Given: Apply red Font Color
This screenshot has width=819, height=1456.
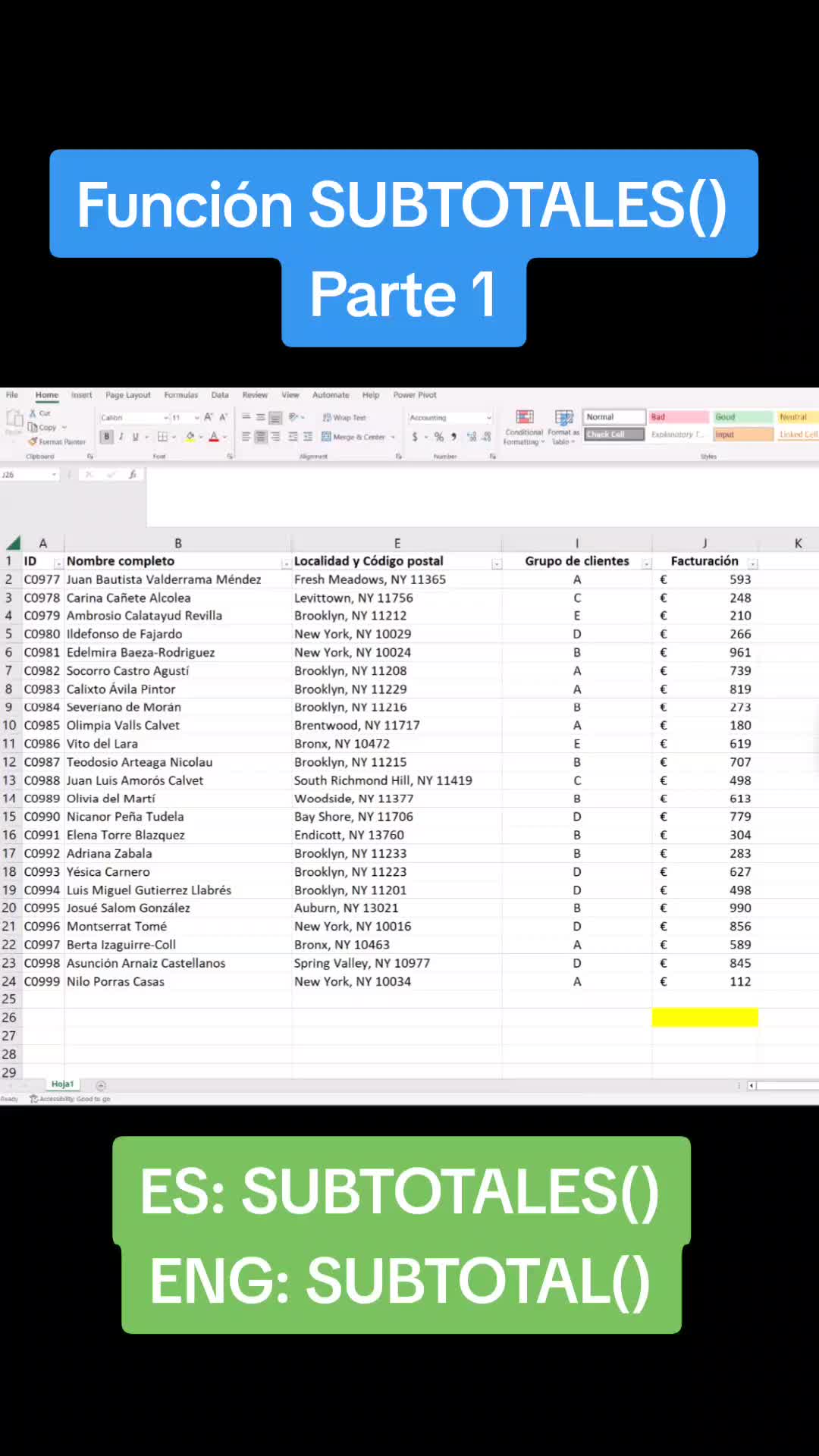Looking at the screenshot, I should (x=214, y=437).
